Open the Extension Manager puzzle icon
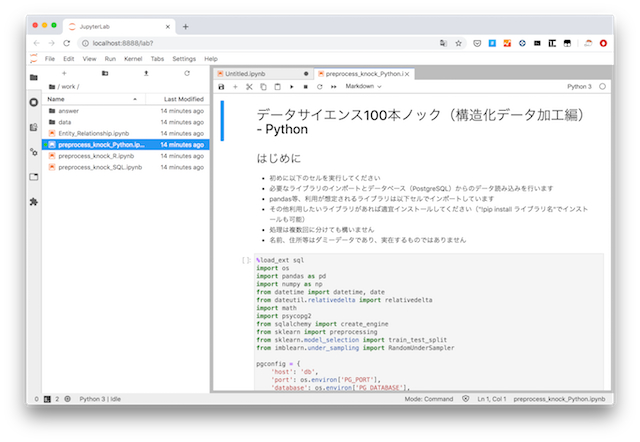The width and height of the screenshot is (640, 442). pyautogui.click(x=33, y=201)
